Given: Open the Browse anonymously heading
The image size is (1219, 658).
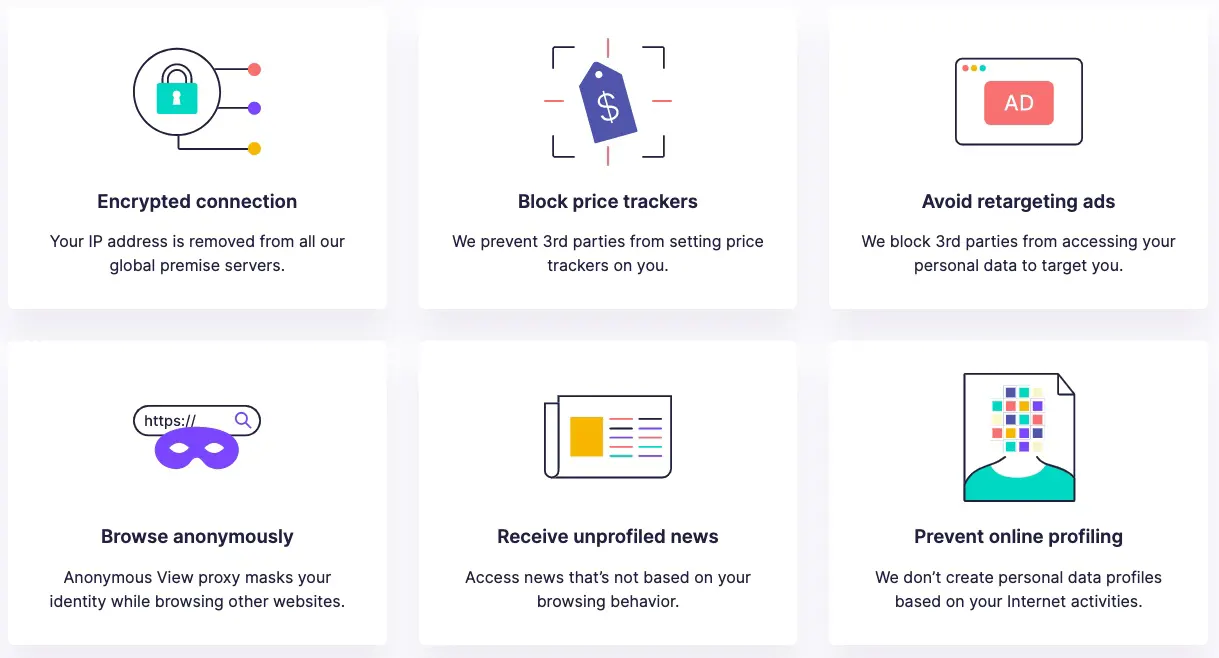Looking at the screenshot, I should (x=197, y=536).
